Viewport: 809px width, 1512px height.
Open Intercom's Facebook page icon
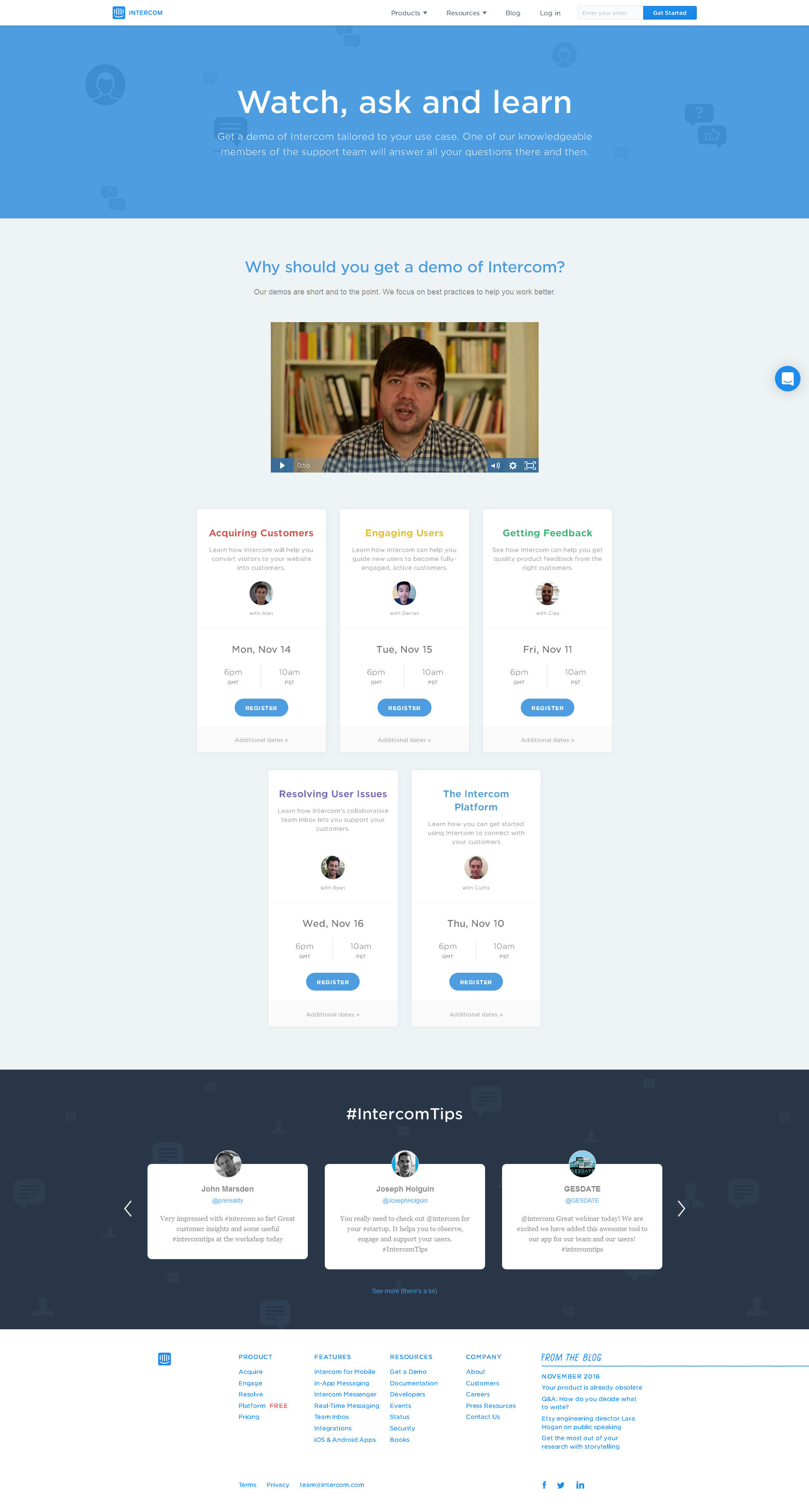point(544,1485)
